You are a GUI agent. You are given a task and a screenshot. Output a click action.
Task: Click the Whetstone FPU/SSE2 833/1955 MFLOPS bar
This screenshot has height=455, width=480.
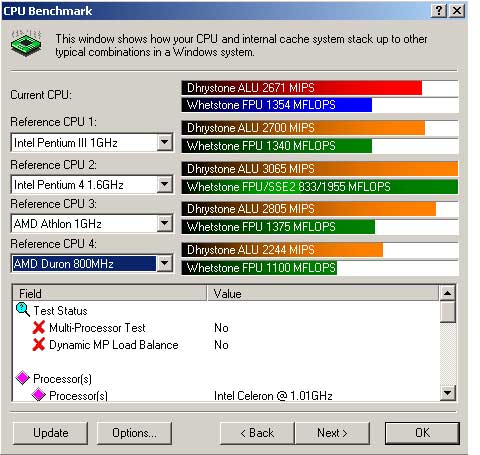click(x=320, y=186)
